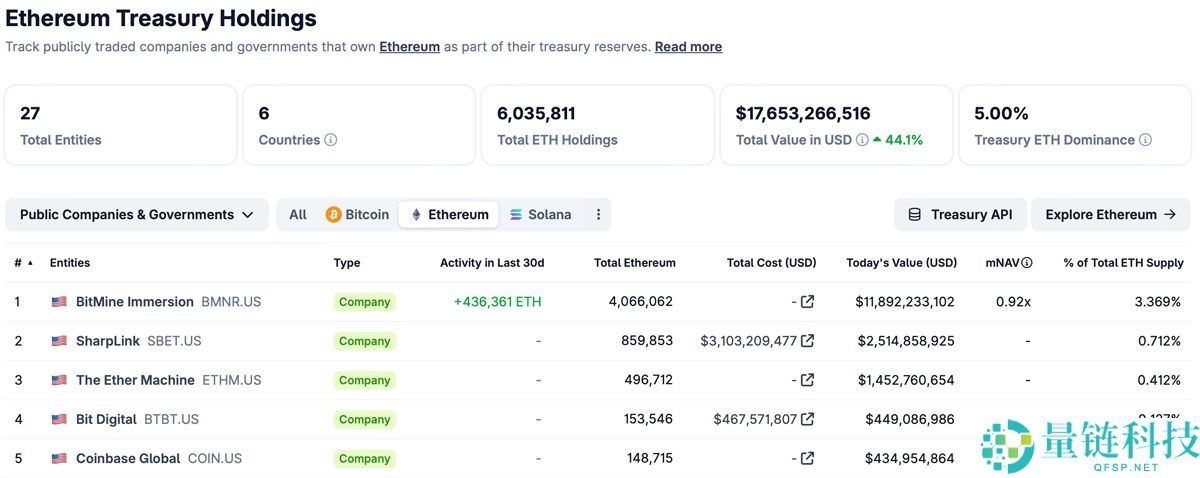
Task: Click the BMNR.US ticker text
Action: [231, 302]
